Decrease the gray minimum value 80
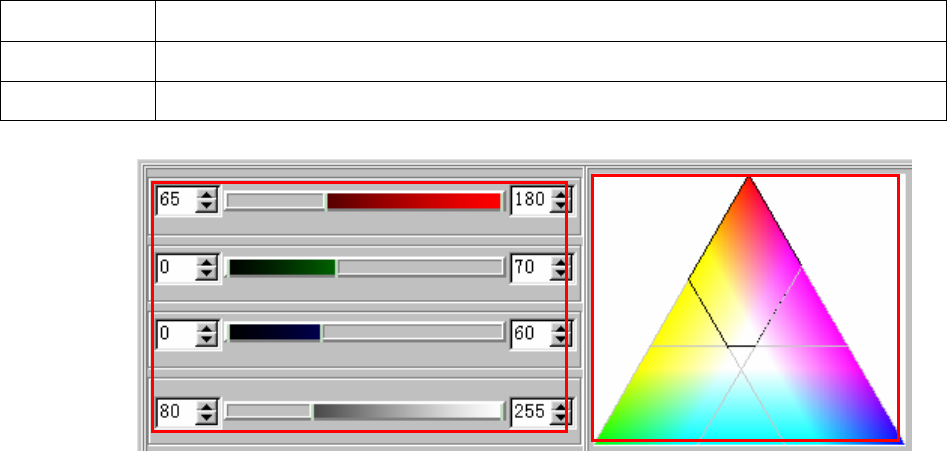The height and width of the screenshot is (451, 947). [207, 419]
